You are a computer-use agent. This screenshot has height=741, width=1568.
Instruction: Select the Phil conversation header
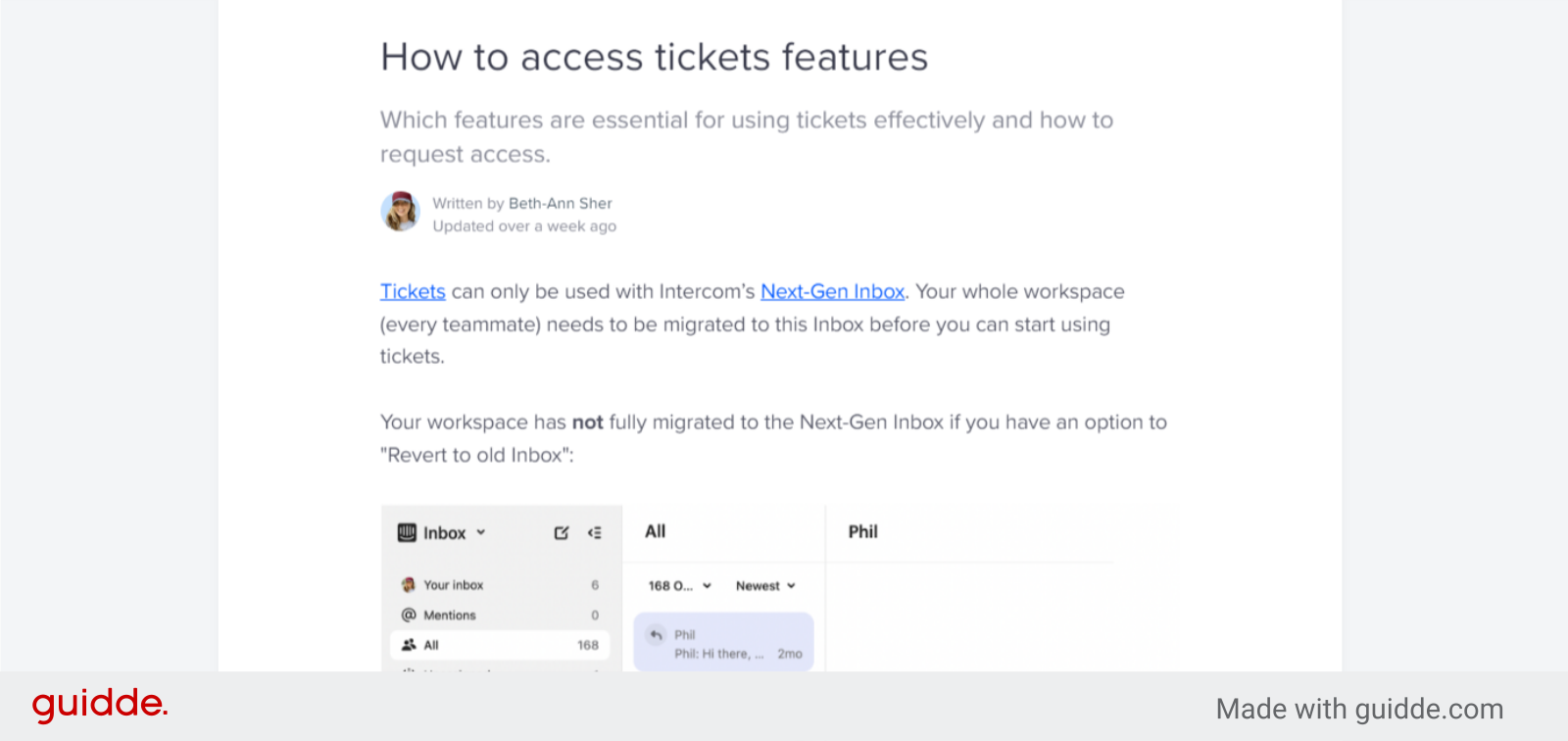[861, 531]
